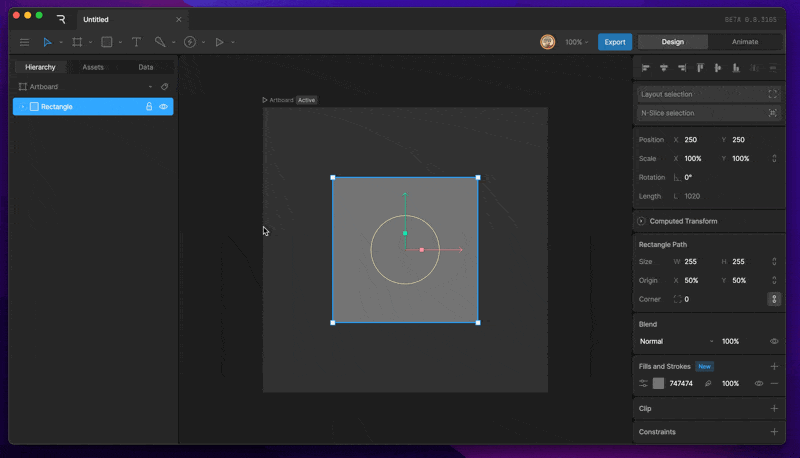This screenshot has height=458, width=800.
Task: Toggle Rectangle layer visibility eye
Action: [163, 107]
